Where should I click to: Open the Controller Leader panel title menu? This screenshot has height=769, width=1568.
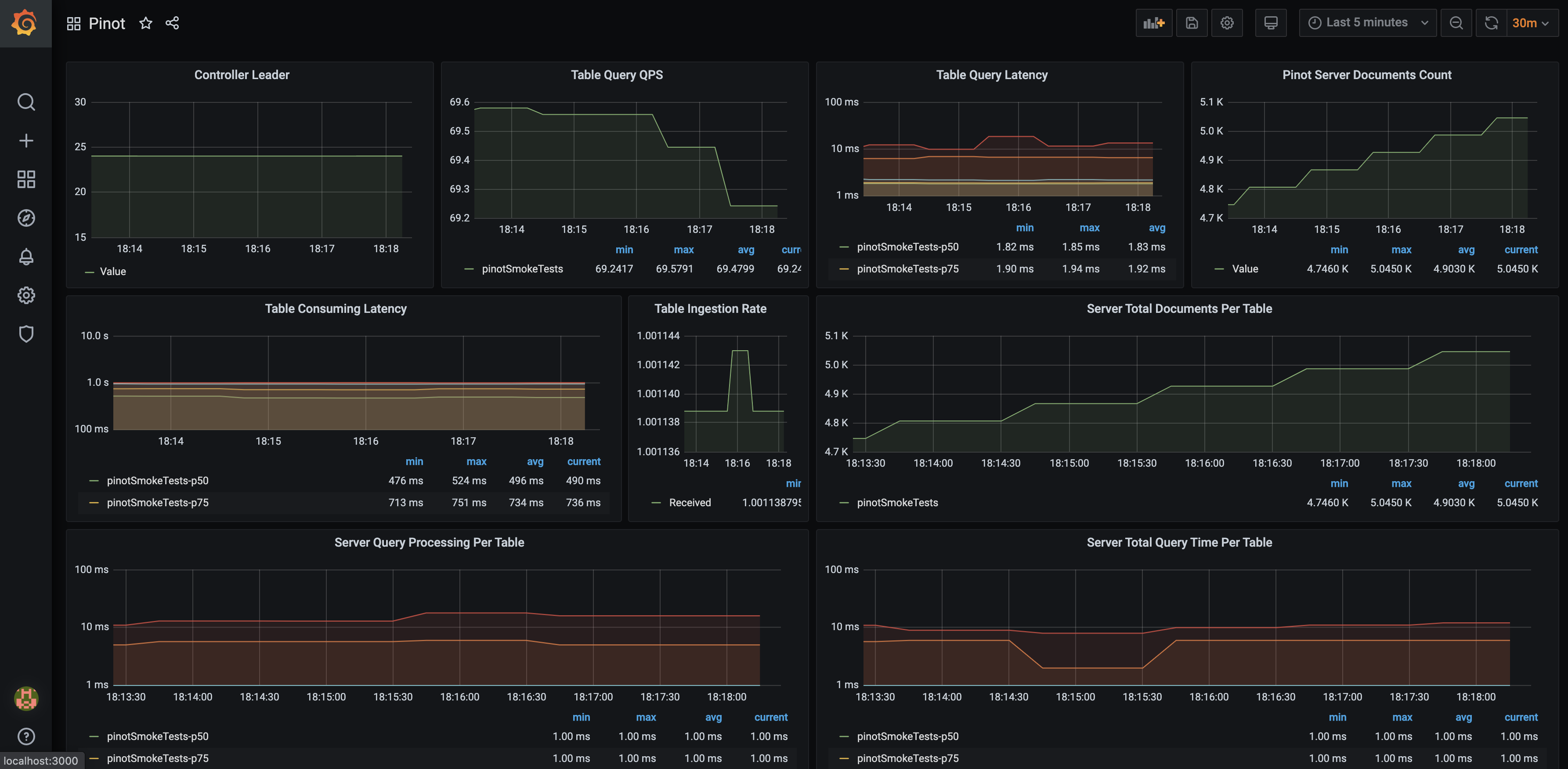pyautogui.click(x=242, y=75)
